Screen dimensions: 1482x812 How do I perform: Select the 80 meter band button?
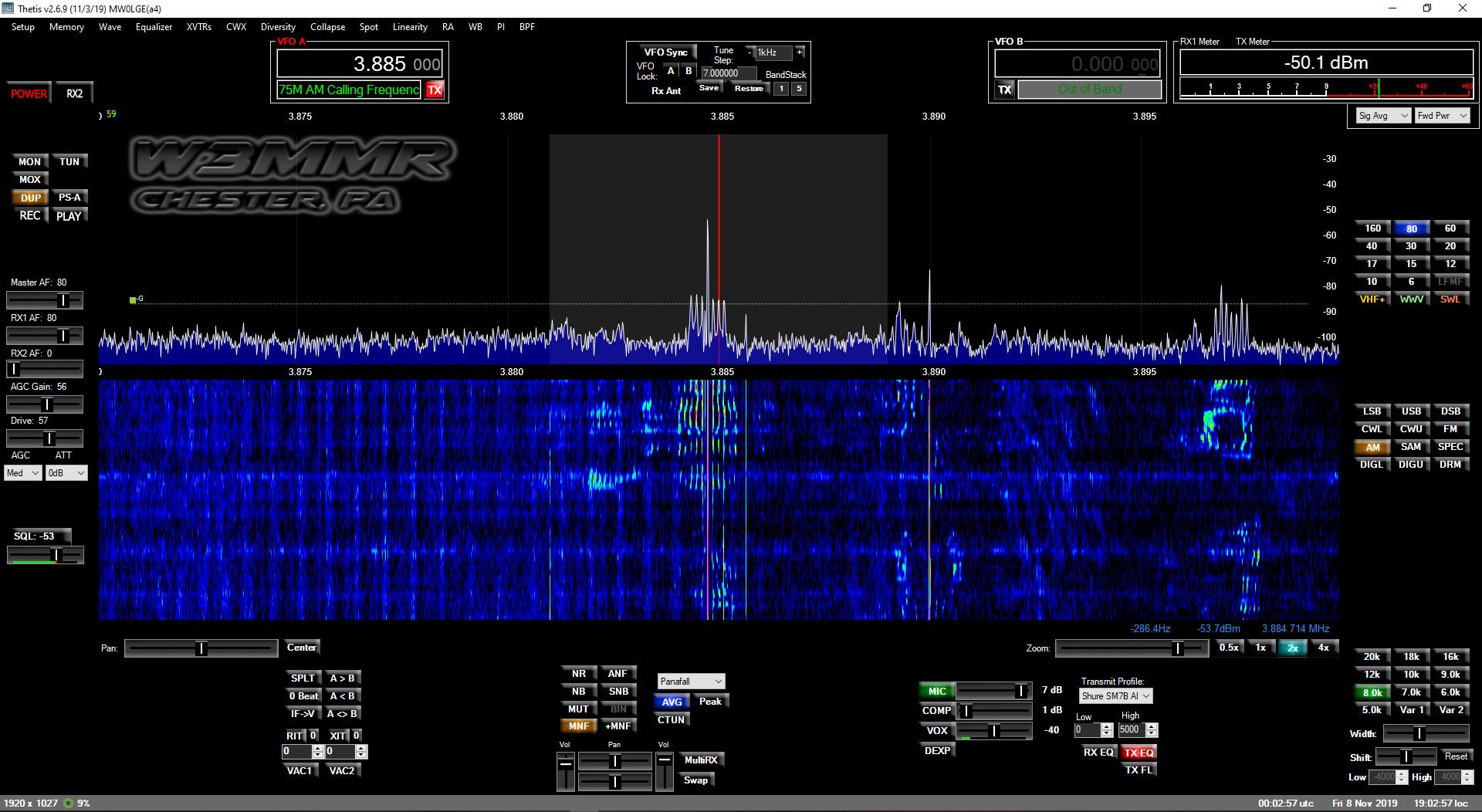point(1411,228)
